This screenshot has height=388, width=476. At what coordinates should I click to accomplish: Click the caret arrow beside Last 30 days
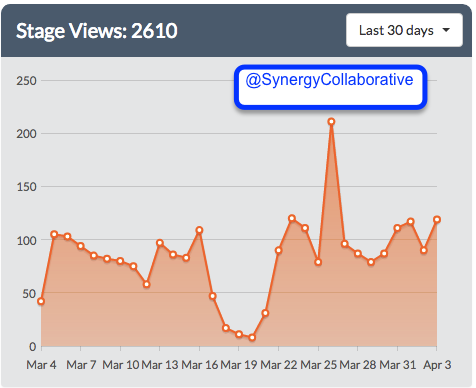[446, 30]
